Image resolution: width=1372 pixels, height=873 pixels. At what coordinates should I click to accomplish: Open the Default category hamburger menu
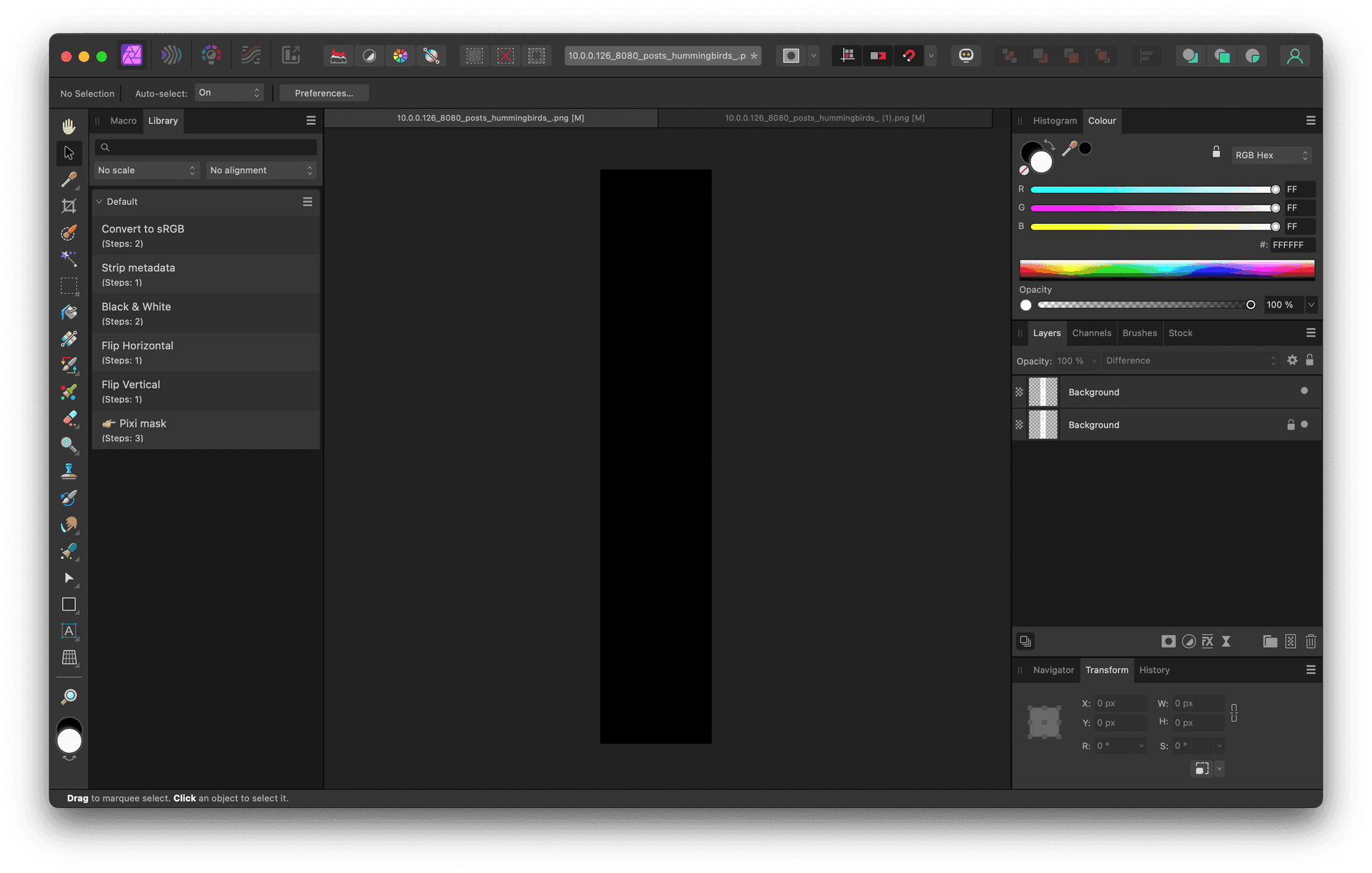pyautogui.click(x=307, y=202)
